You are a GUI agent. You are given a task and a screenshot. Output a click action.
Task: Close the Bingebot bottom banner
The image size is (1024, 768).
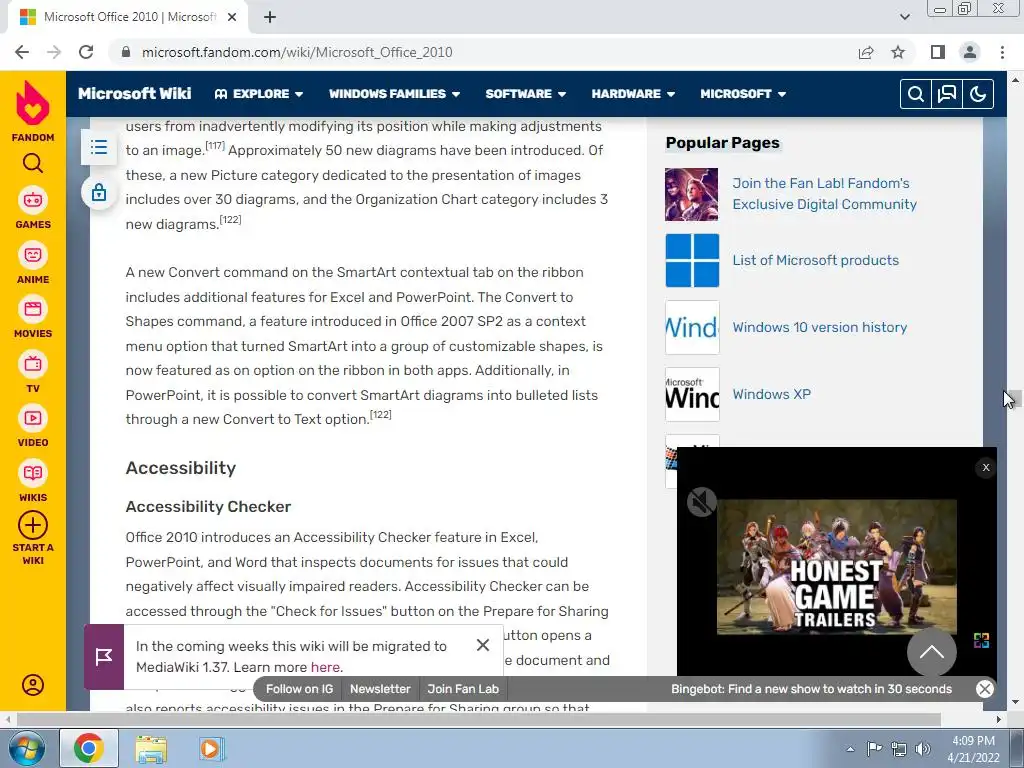(984, 689)
